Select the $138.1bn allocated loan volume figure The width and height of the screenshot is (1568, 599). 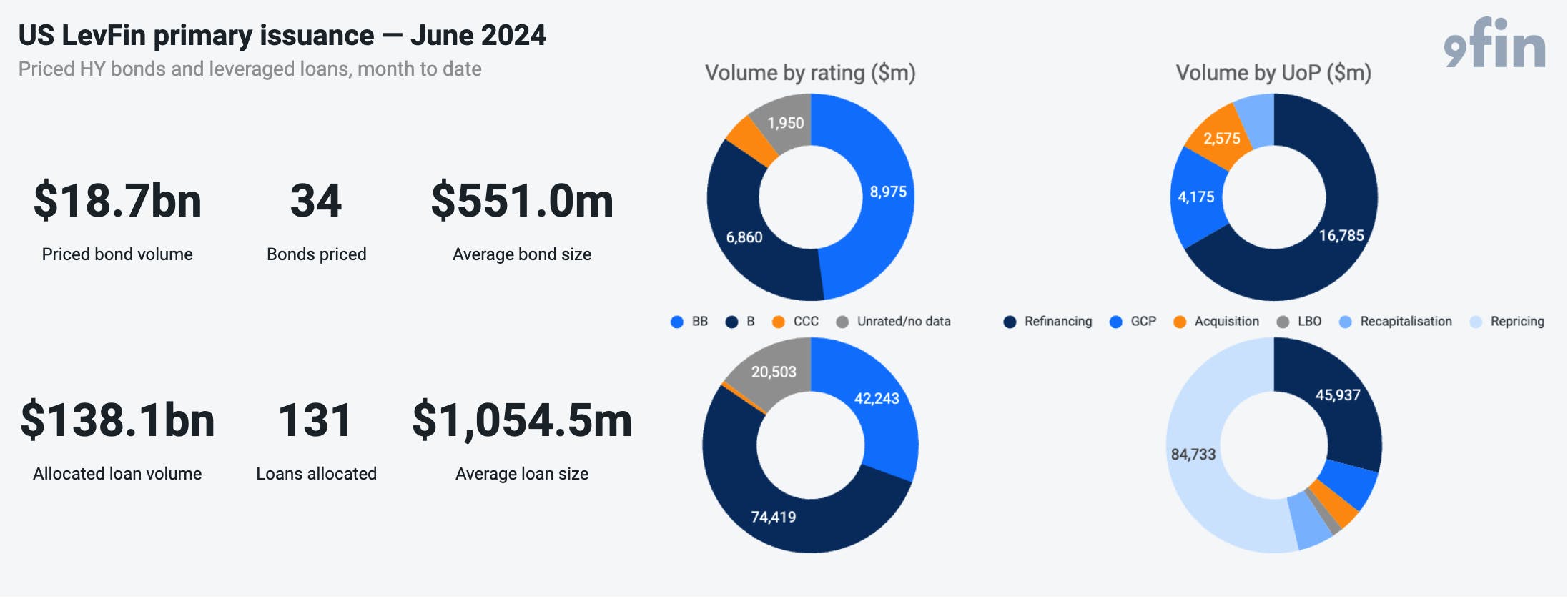click(x=117, y=420)
